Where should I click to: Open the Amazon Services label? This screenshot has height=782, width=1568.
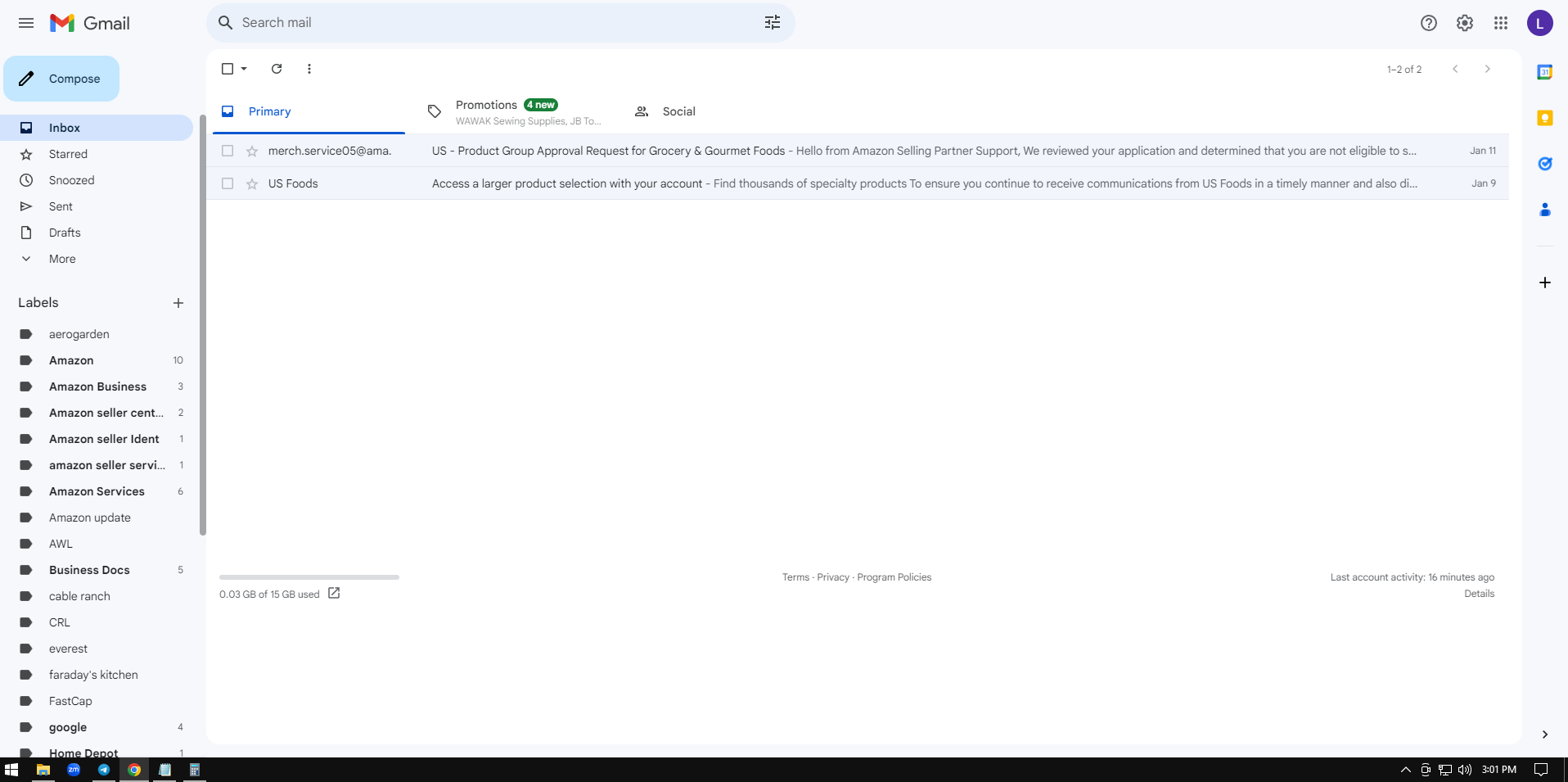[x=97, y=491]
